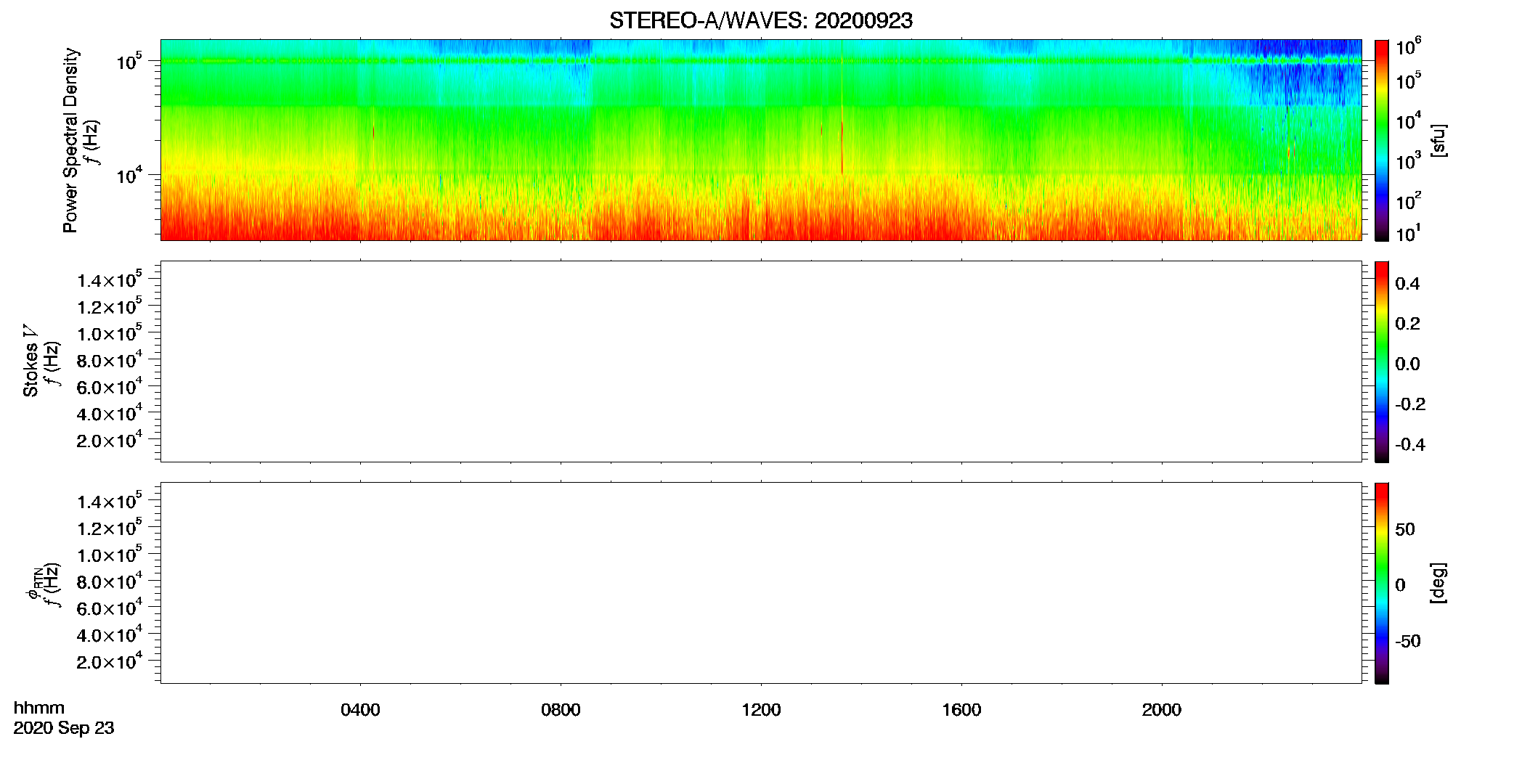Click the hhmm time format label
Image resolution: width=1522 pixels, height=784 pixels.
39,708
